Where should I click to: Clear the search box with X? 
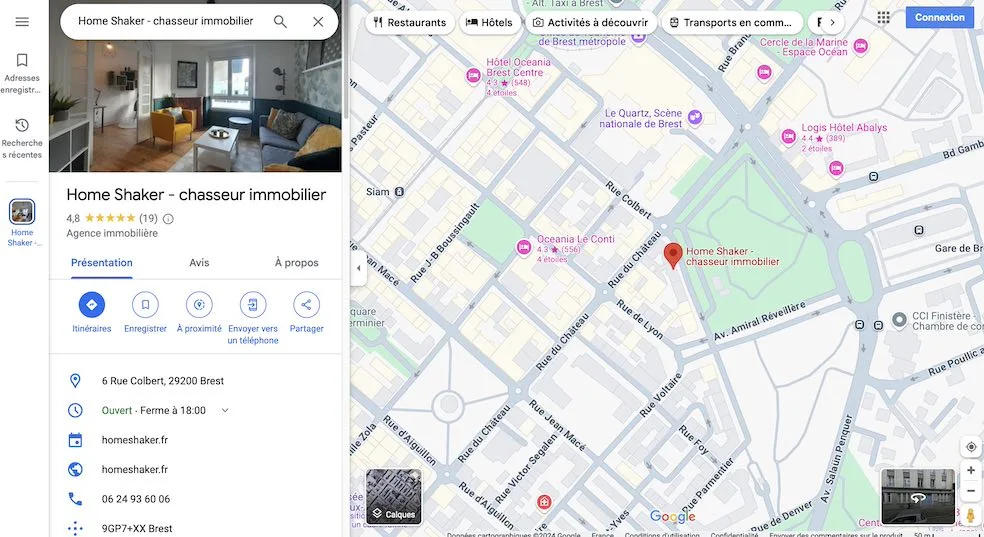pyautogui.click(x=318, y=22)
